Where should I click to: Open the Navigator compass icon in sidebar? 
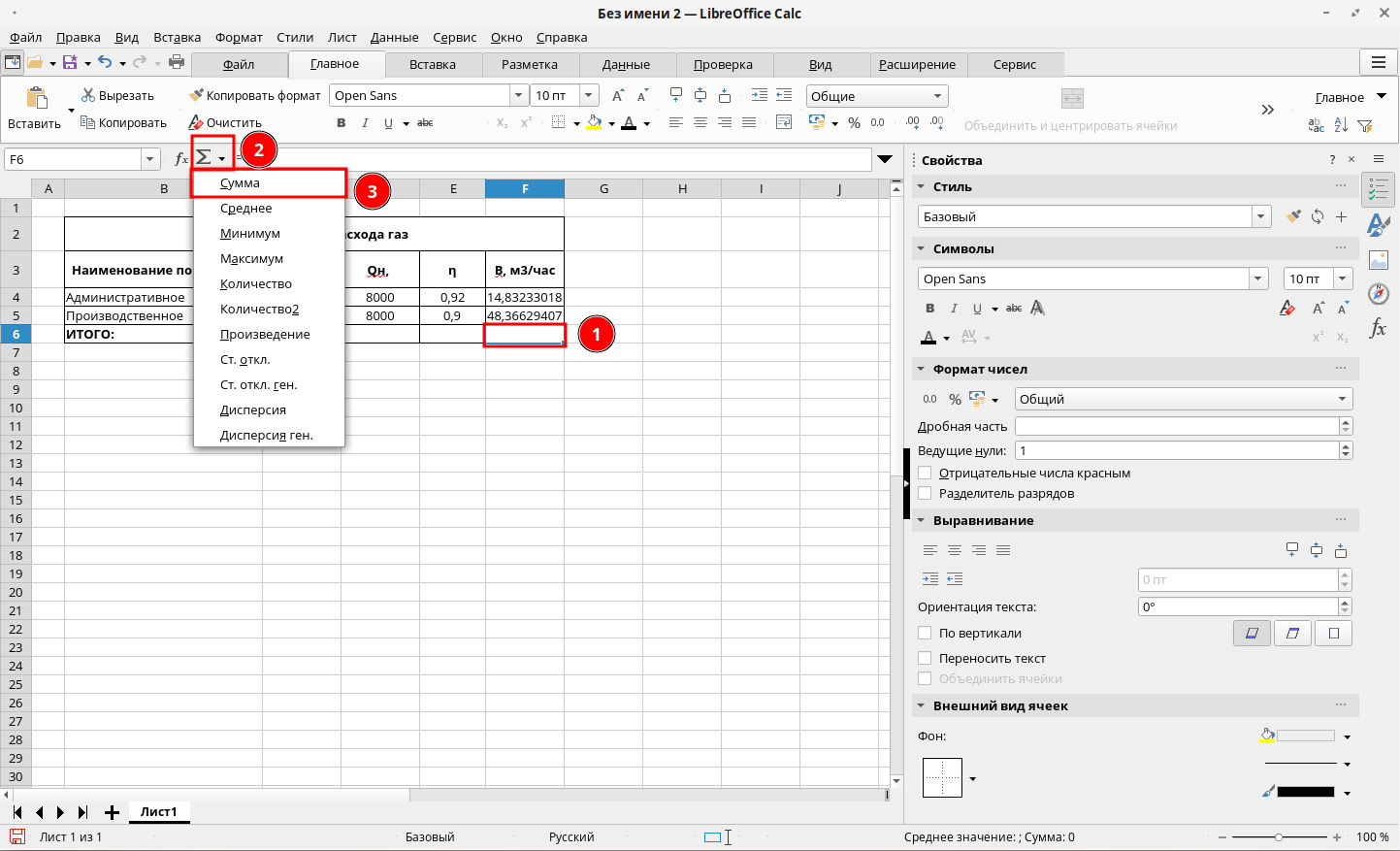pyautogui.click(x=1378, y=293)
